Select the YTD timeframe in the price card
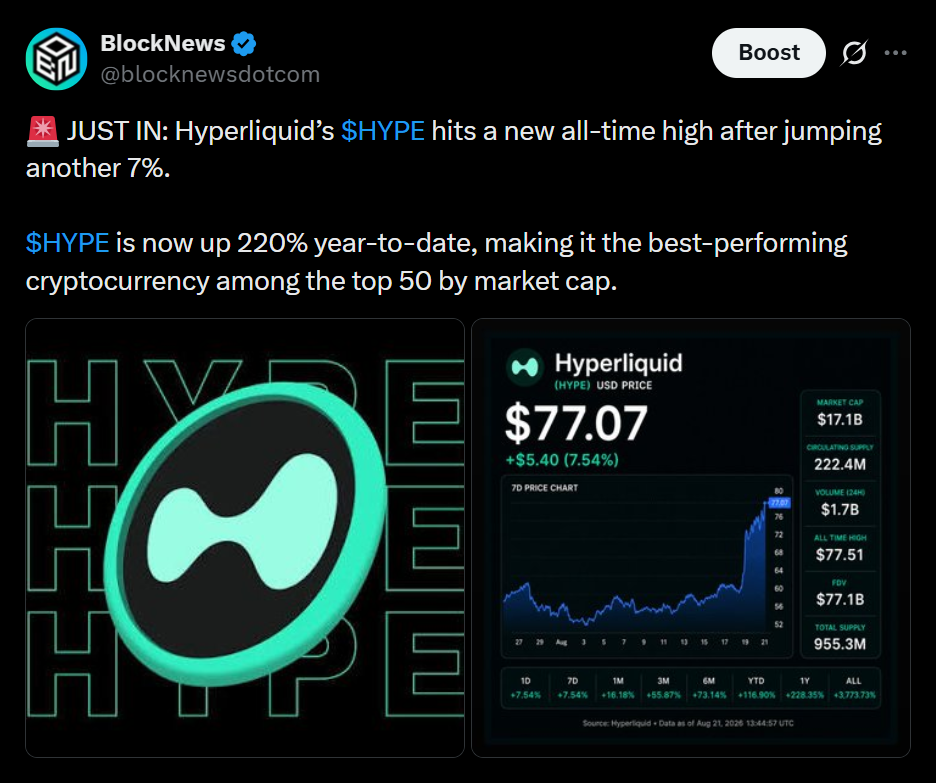 tap(756, 688)
